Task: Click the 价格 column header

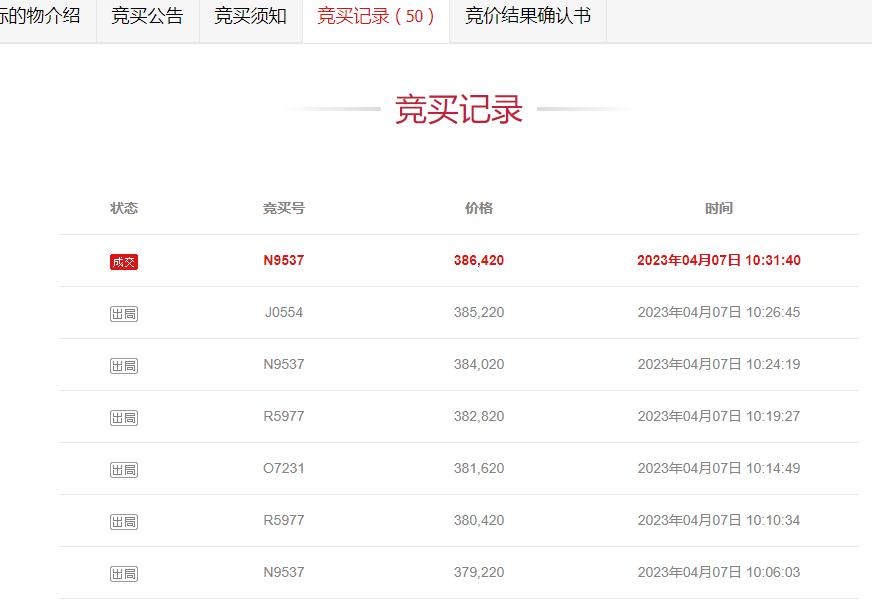Action: pos(480,208)
